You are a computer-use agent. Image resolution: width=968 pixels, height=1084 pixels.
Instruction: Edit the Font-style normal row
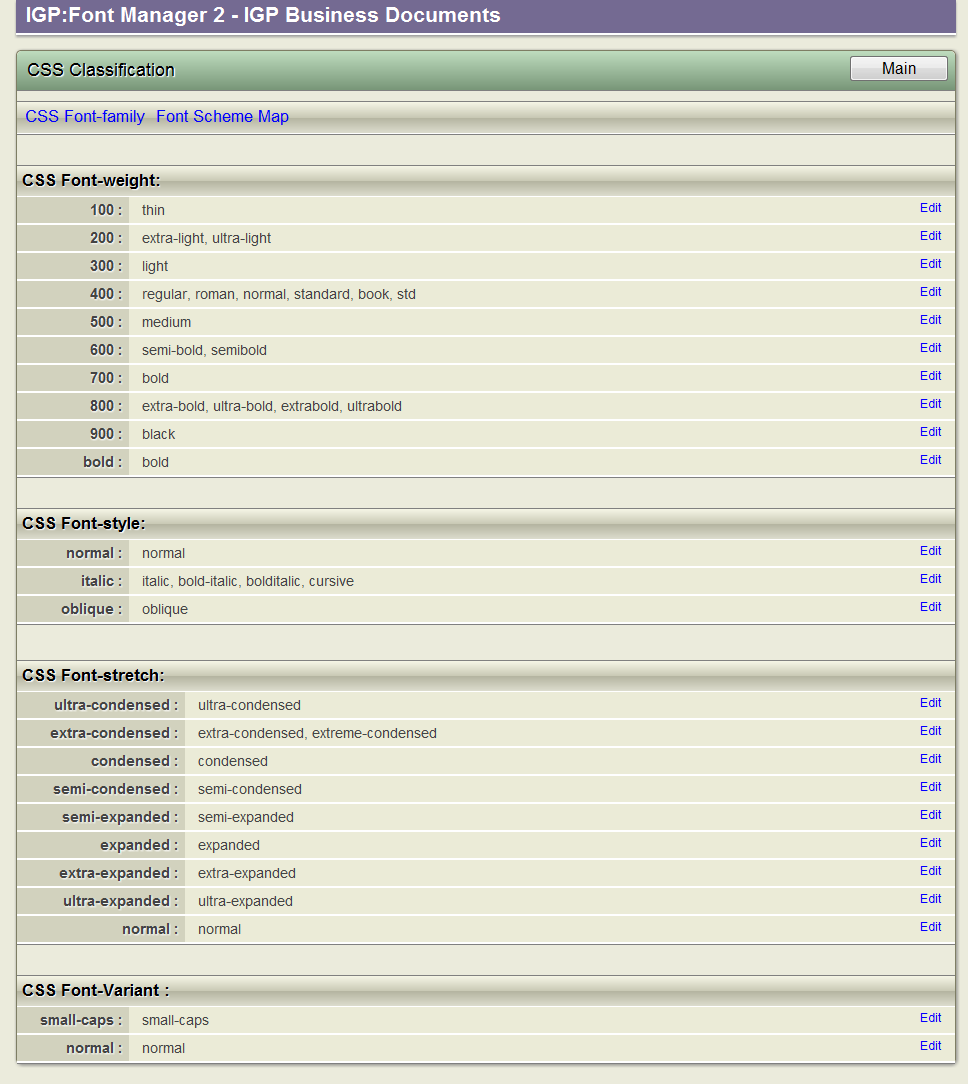click(930, 551)
